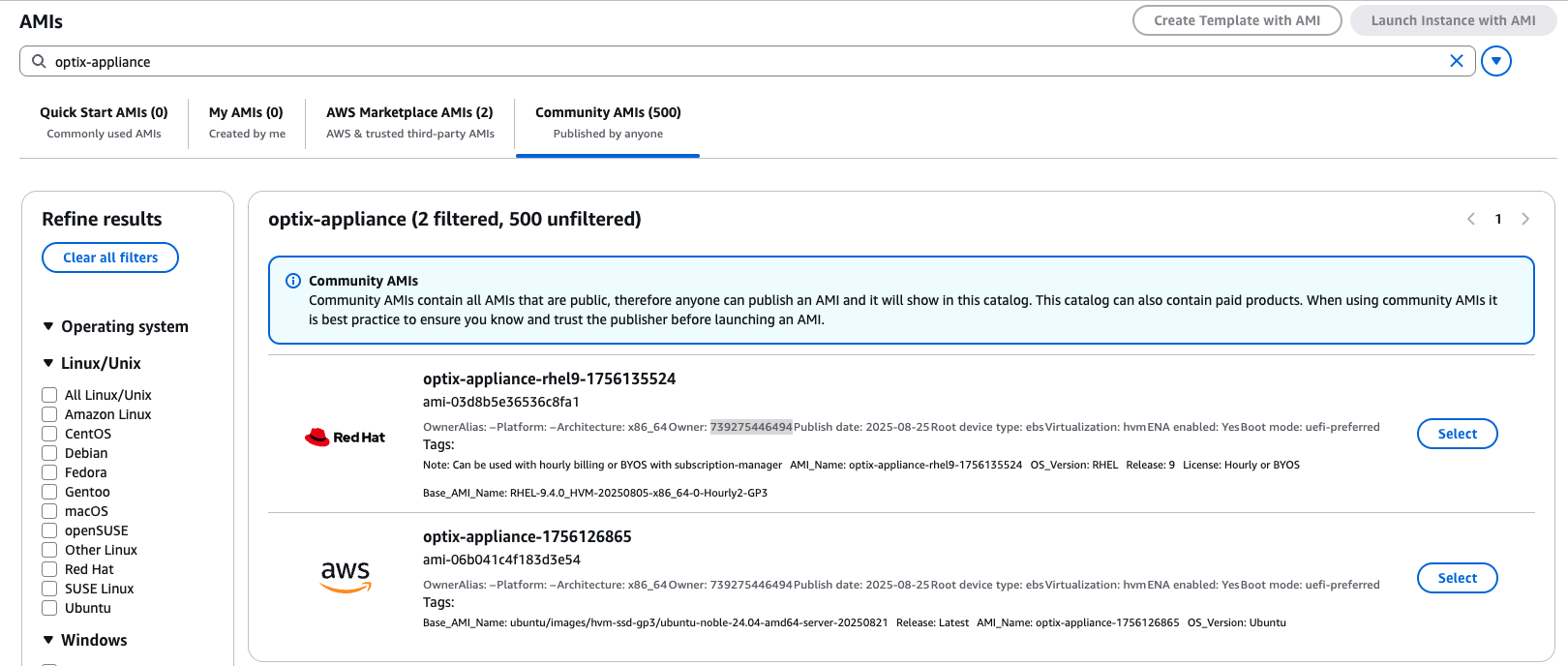
Task: Check the macOS filter checkbox
Action: click(49, 511)
